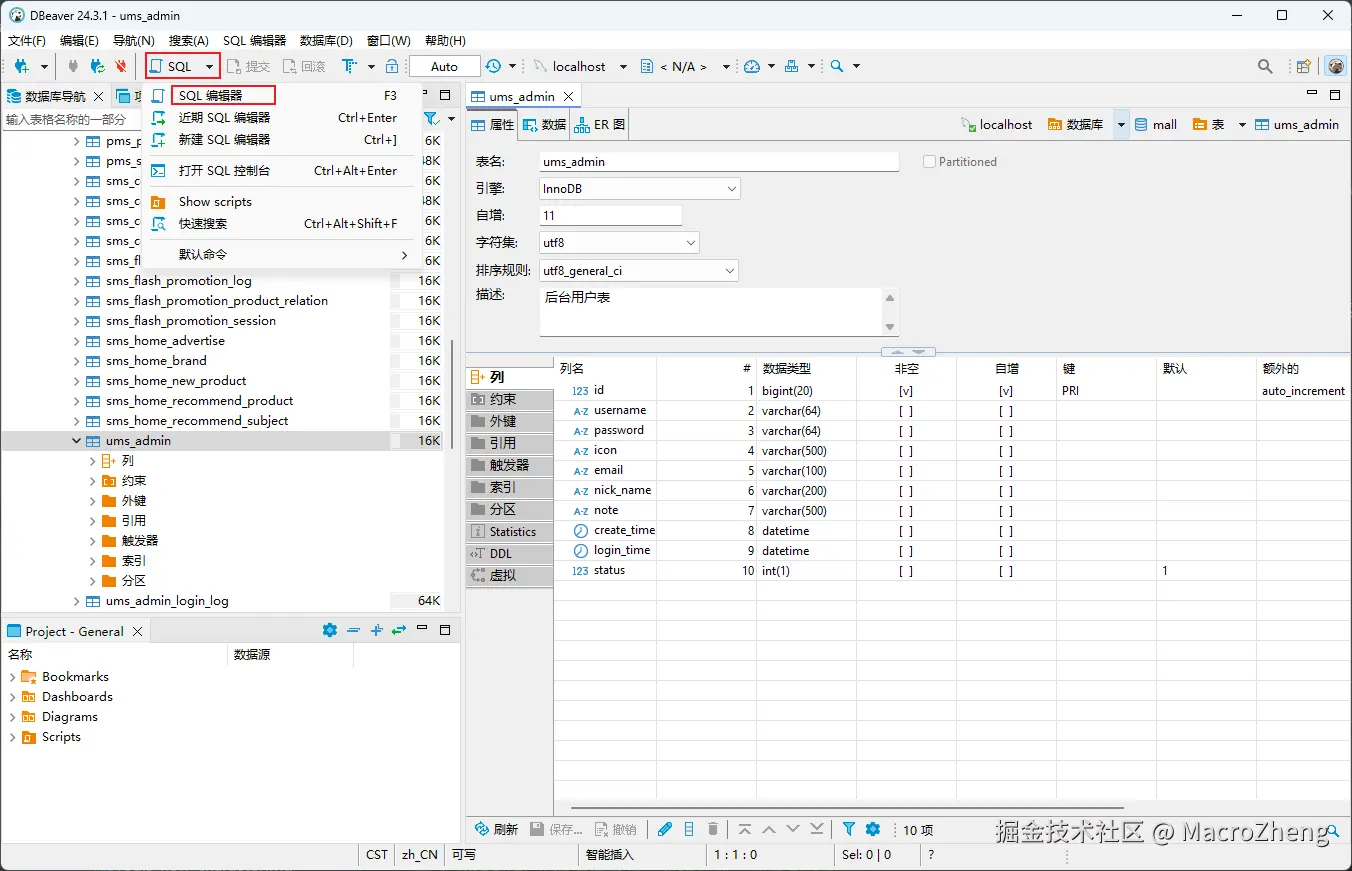The width and height of the screenshot is (1352, 871).
Task: Click the reconnect (invalidate) icon in toolbar
Action: (97, 66)
